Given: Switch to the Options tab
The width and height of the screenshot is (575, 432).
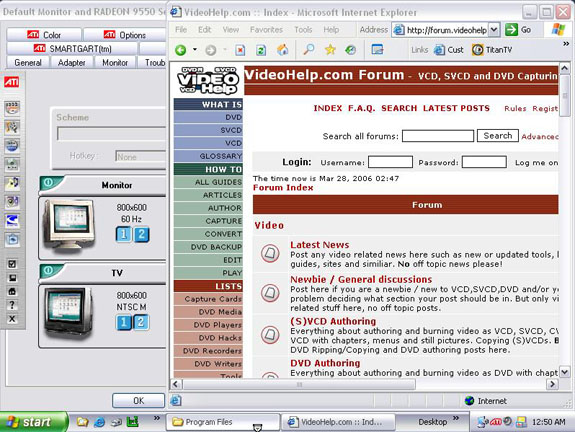Looking at the screenshot, I should coord(125,35).
